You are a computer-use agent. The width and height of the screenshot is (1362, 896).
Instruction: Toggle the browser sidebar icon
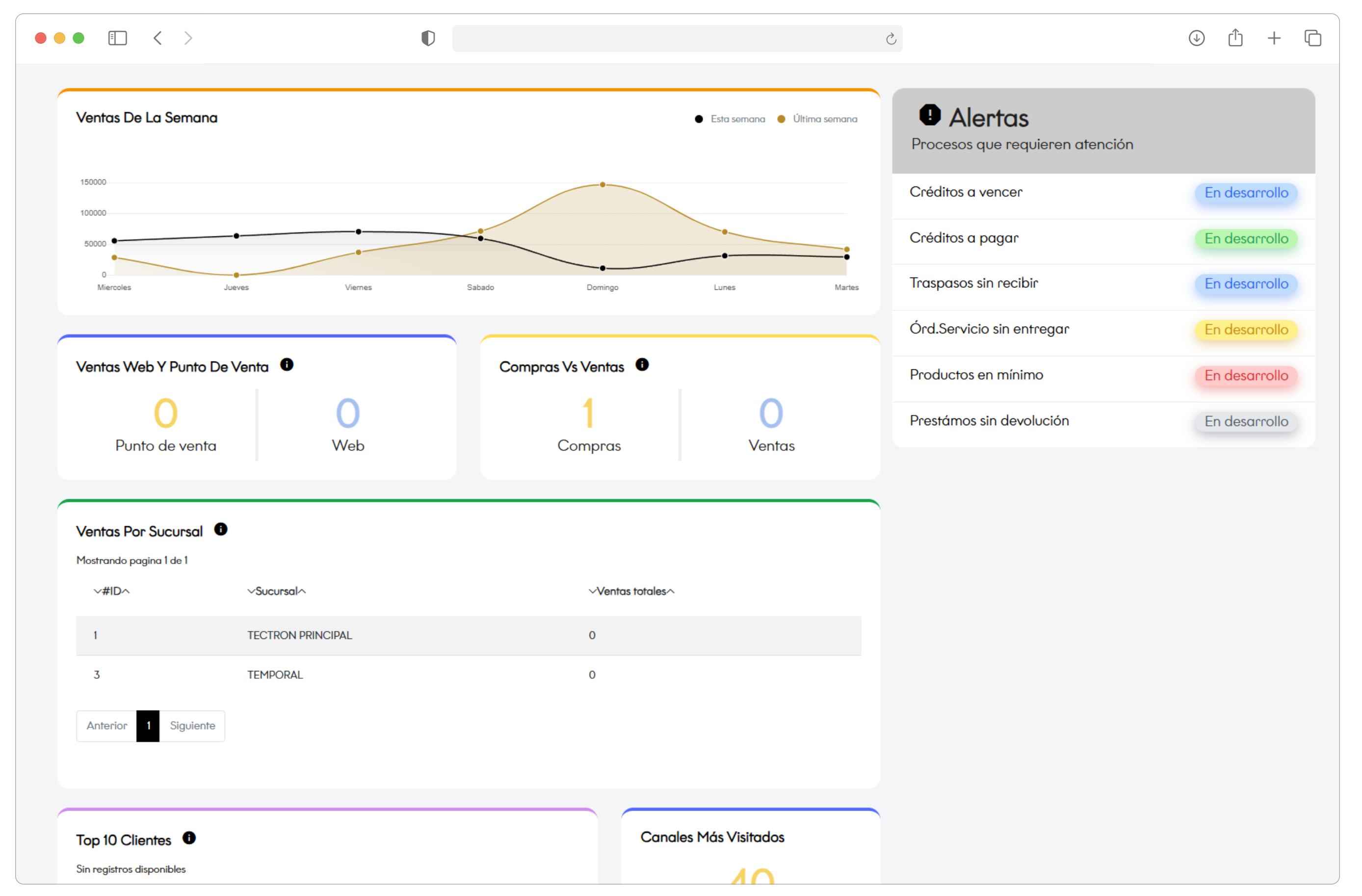click(117, 38)
